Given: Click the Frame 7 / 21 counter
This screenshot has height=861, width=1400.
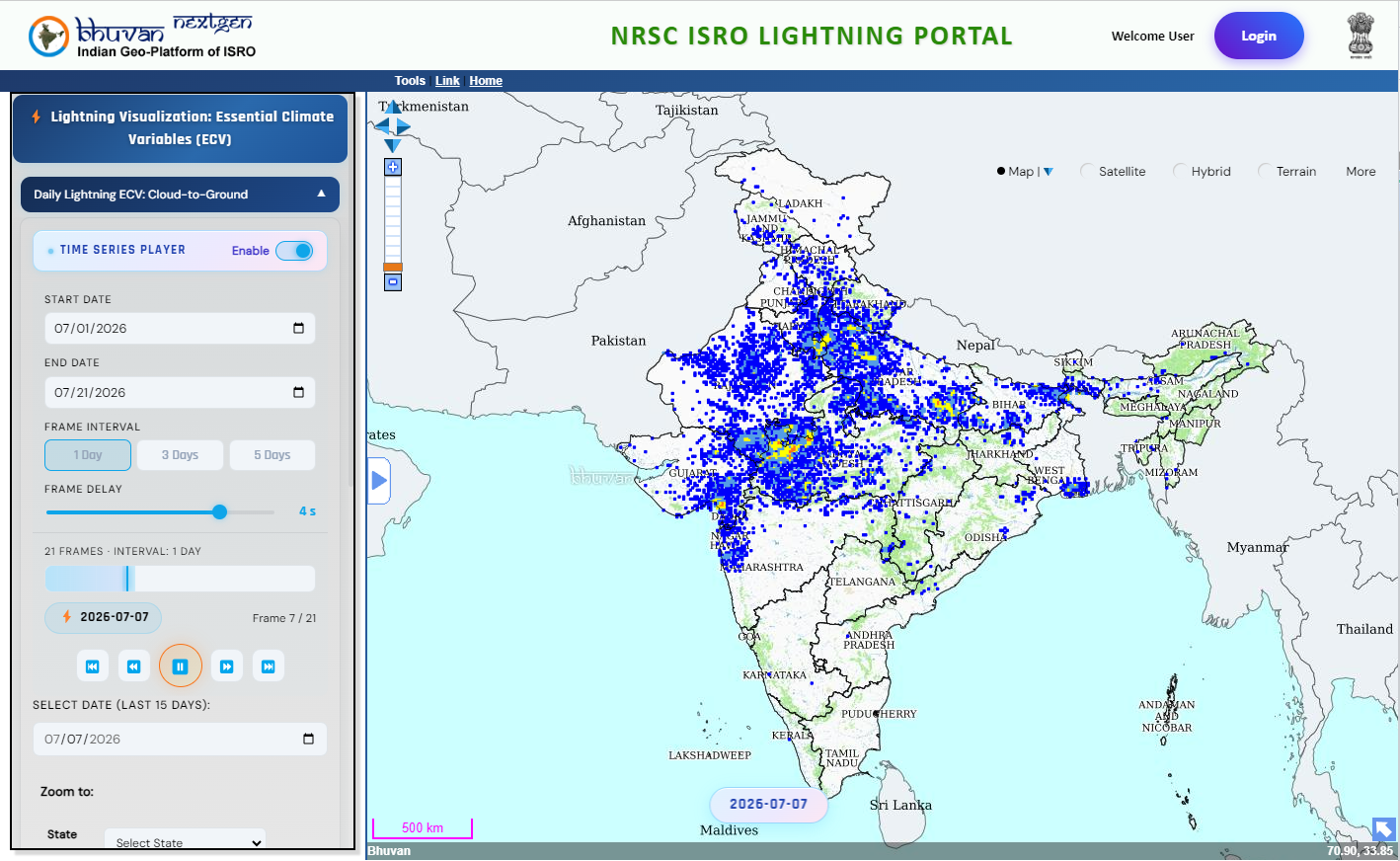Looking at the screenshot, I should 284,618.
